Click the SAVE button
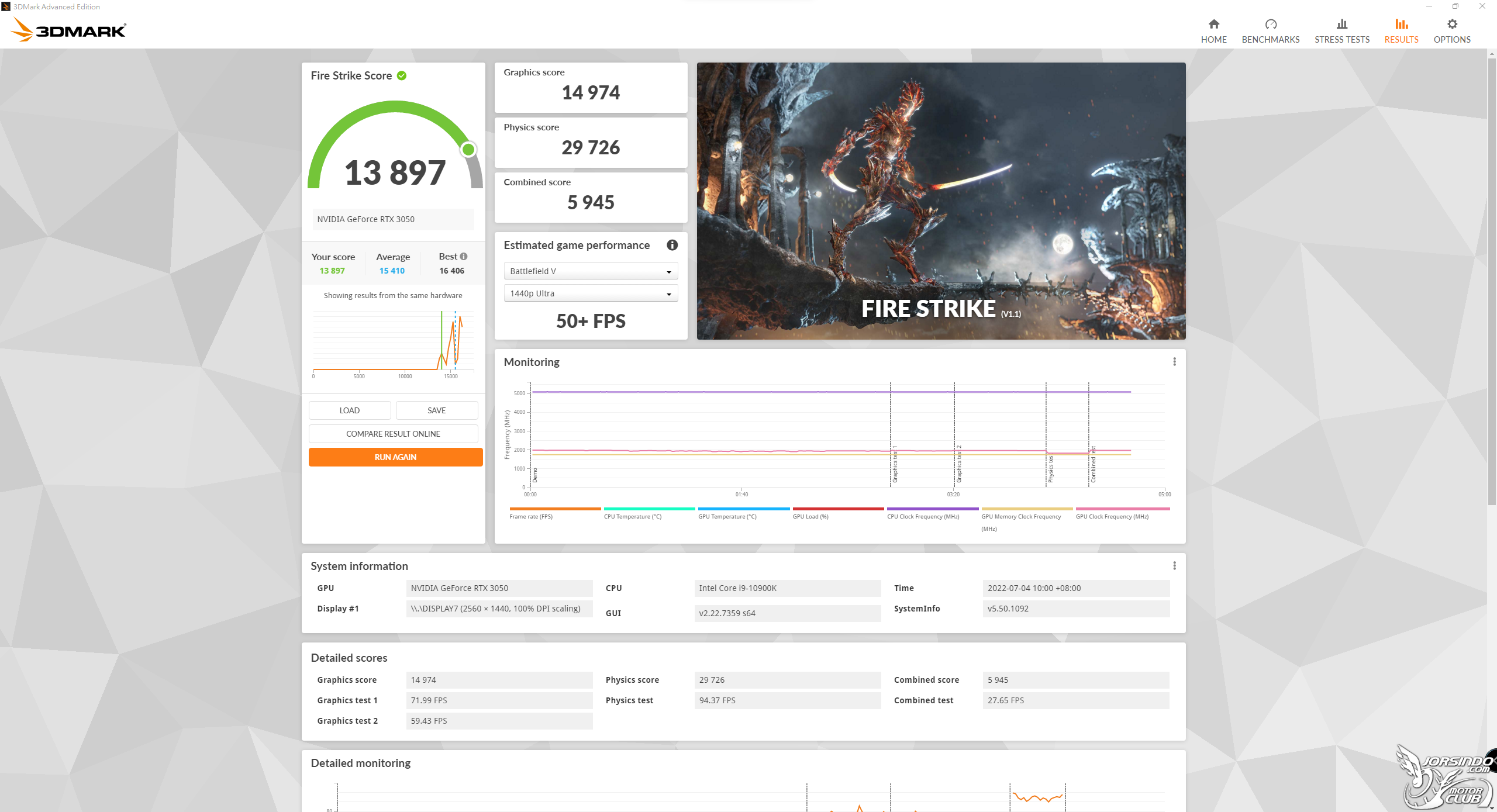Image resolution: width=1497 pixels, height=812 pixels. [x=437, y=410]
